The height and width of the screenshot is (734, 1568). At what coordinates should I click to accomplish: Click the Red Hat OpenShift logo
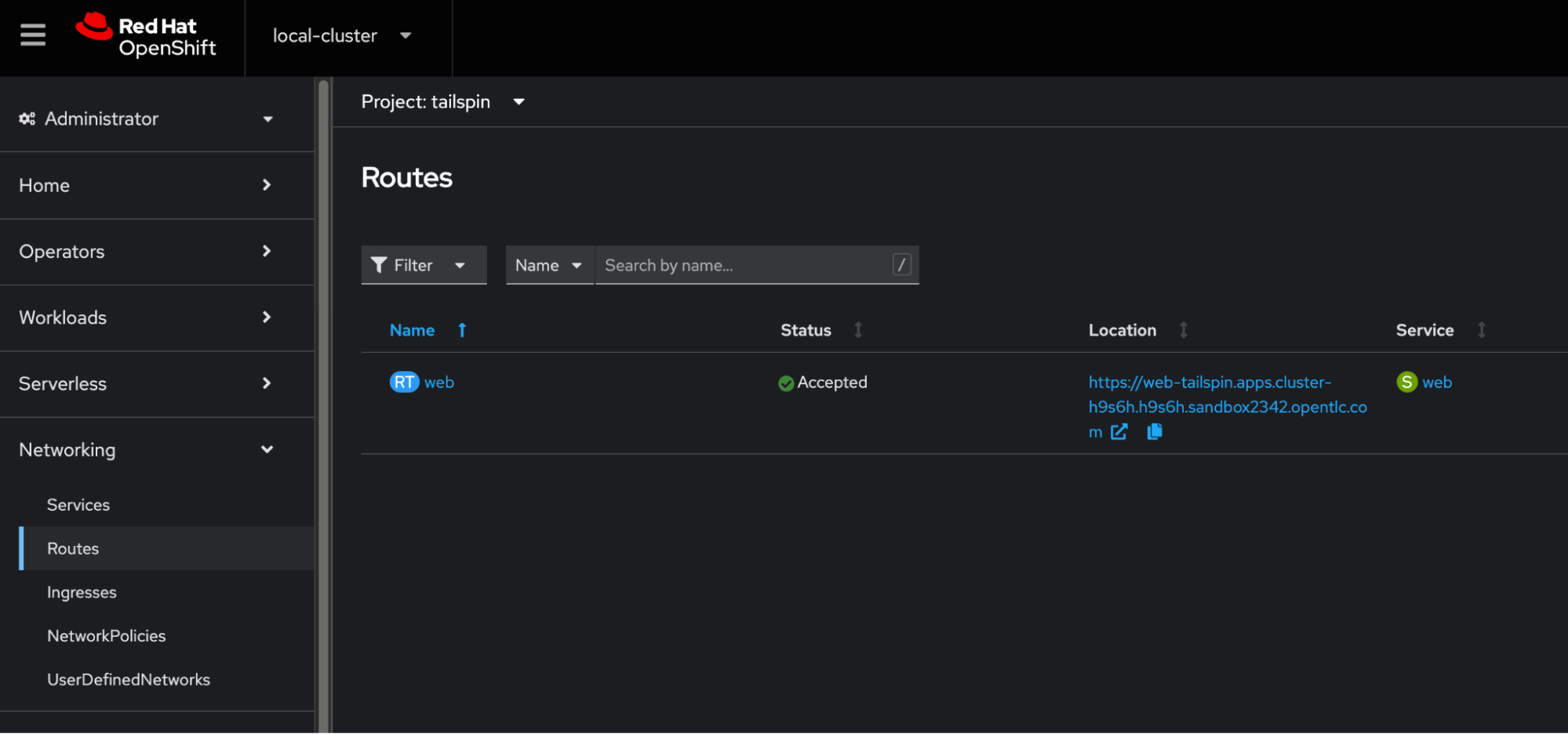(x=147, y=36)
